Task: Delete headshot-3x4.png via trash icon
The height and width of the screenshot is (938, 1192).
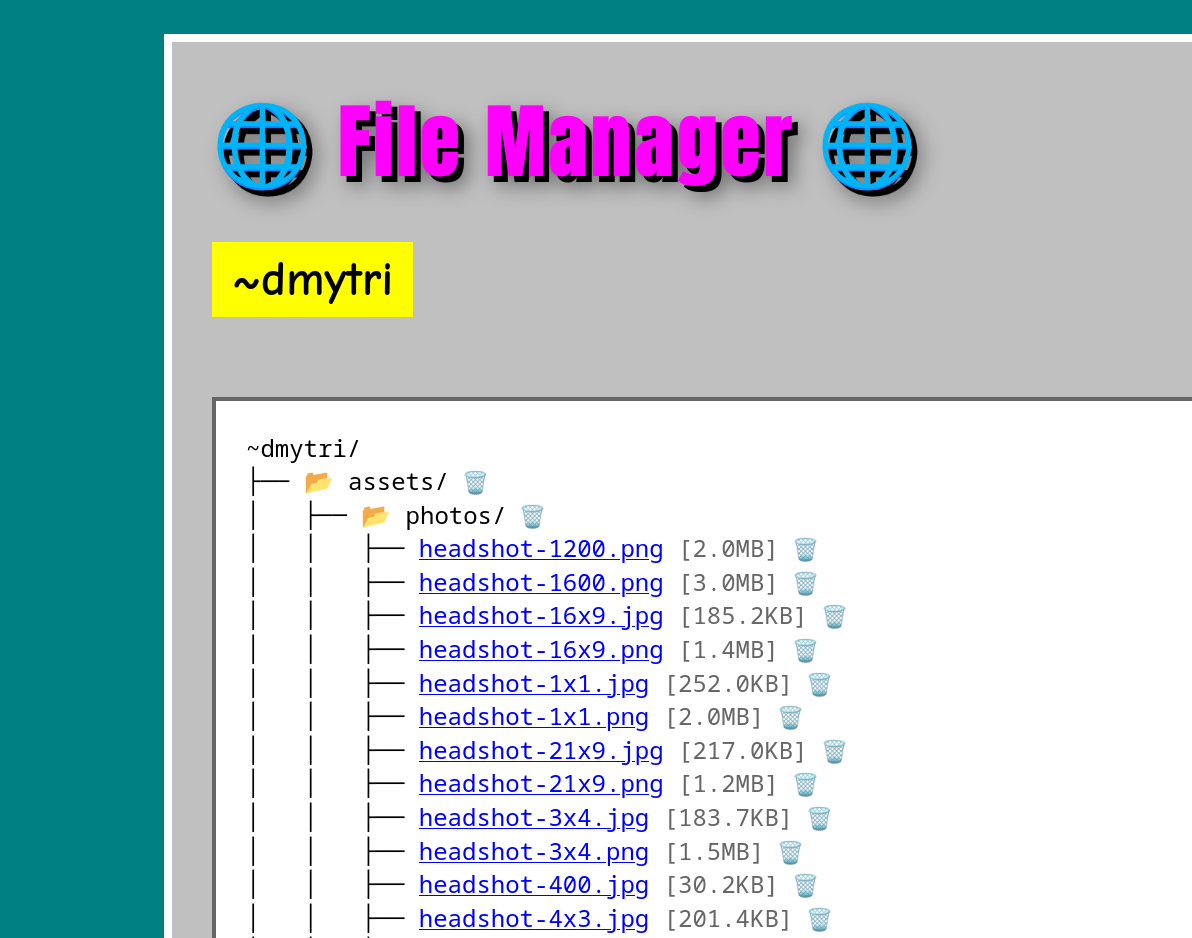Action: point(790,852)
